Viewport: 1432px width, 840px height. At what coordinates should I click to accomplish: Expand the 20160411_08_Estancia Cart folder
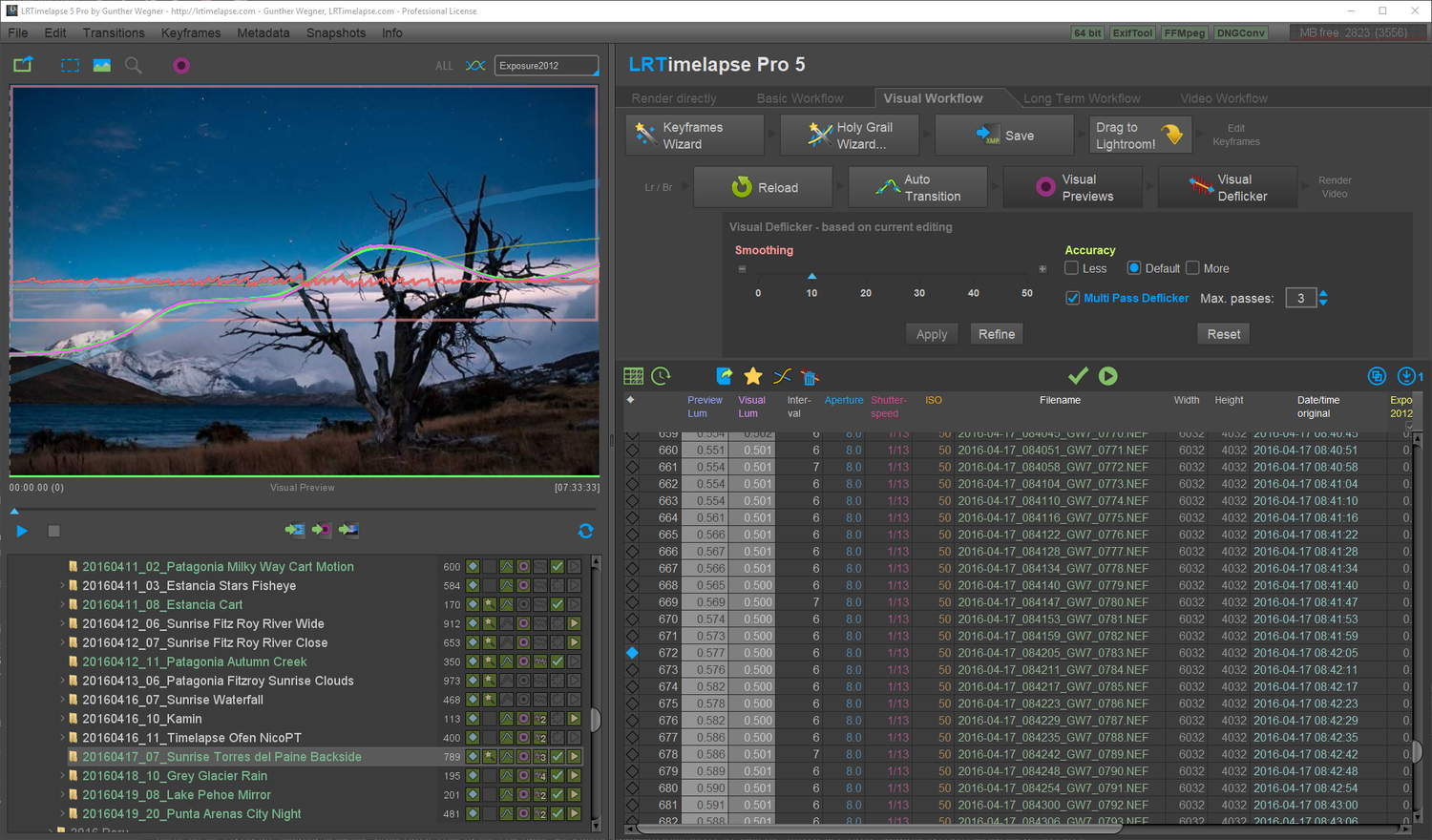coord(62,605)
